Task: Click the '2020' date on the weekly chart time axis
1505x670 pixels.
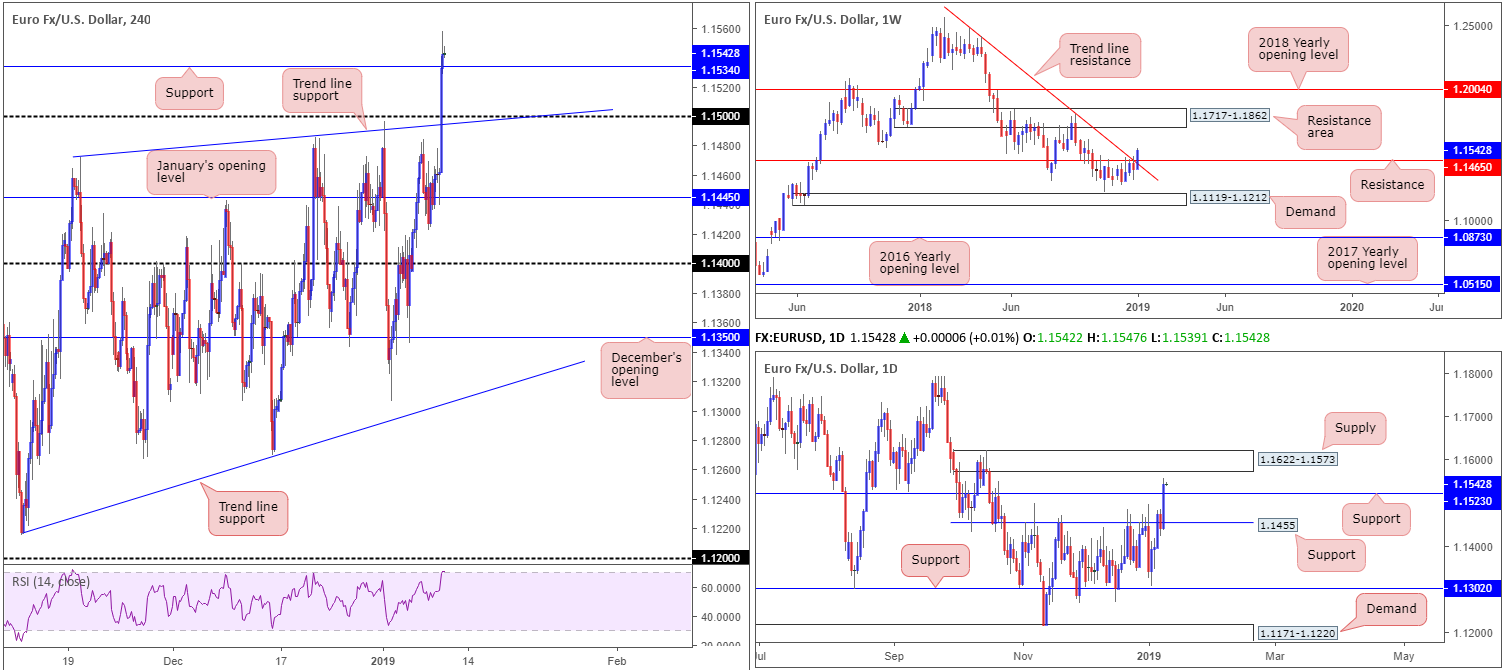Action: 1352,308
